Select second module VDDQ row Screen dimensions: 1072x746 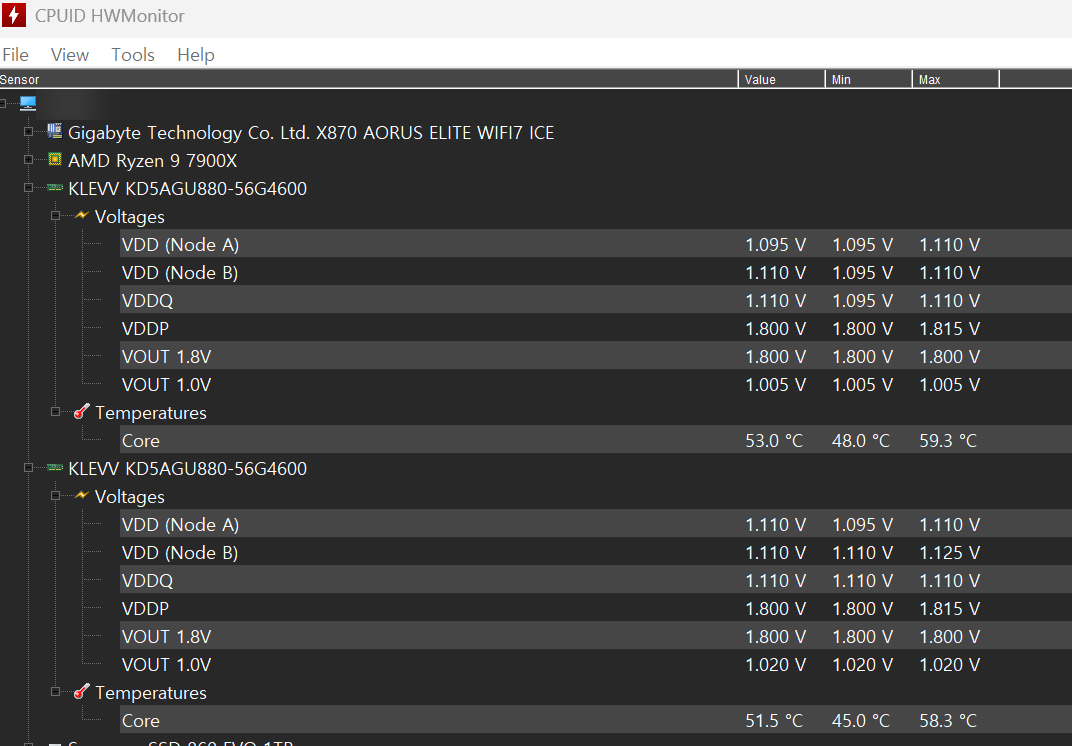(595, 581)
